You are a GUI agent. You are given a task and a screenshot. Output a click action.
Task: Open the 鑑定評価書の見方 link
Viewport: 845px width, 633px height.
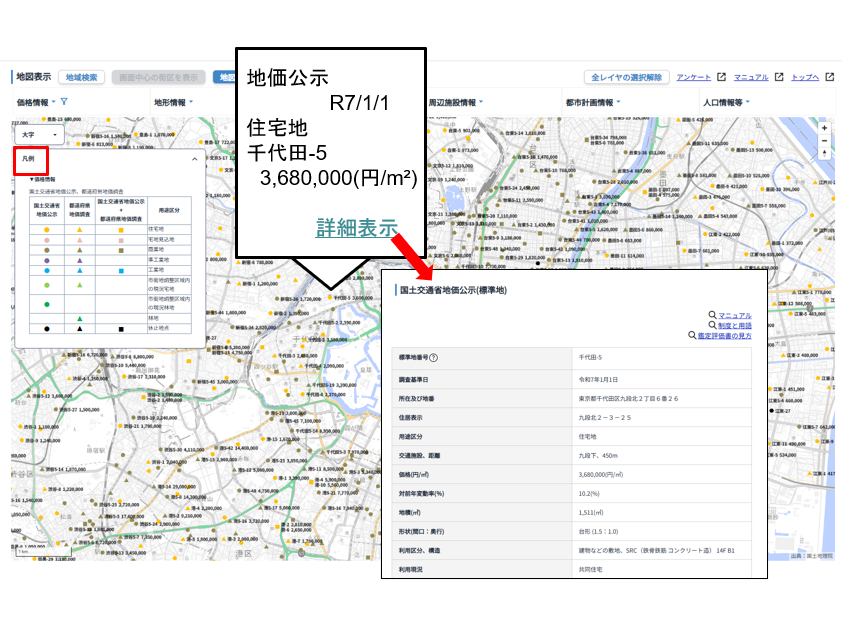tap(724, 336)
